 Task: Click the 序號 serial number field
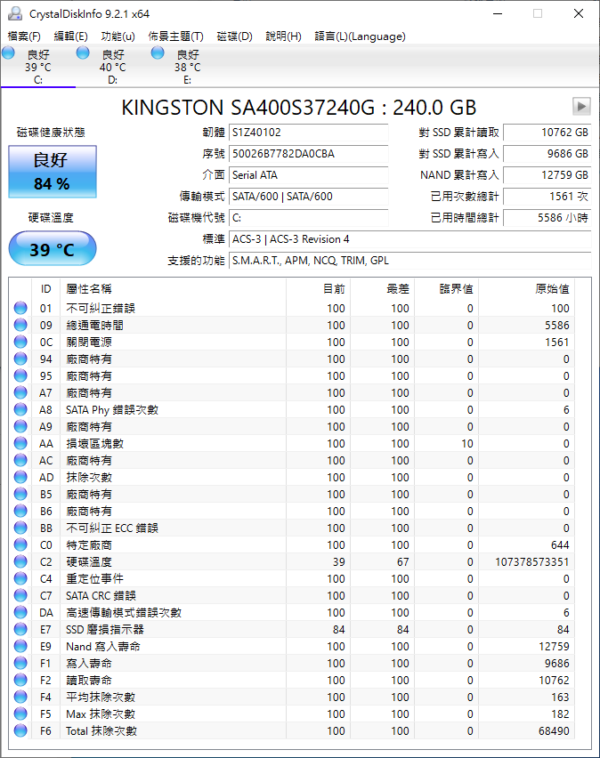[x=305, y=154]
